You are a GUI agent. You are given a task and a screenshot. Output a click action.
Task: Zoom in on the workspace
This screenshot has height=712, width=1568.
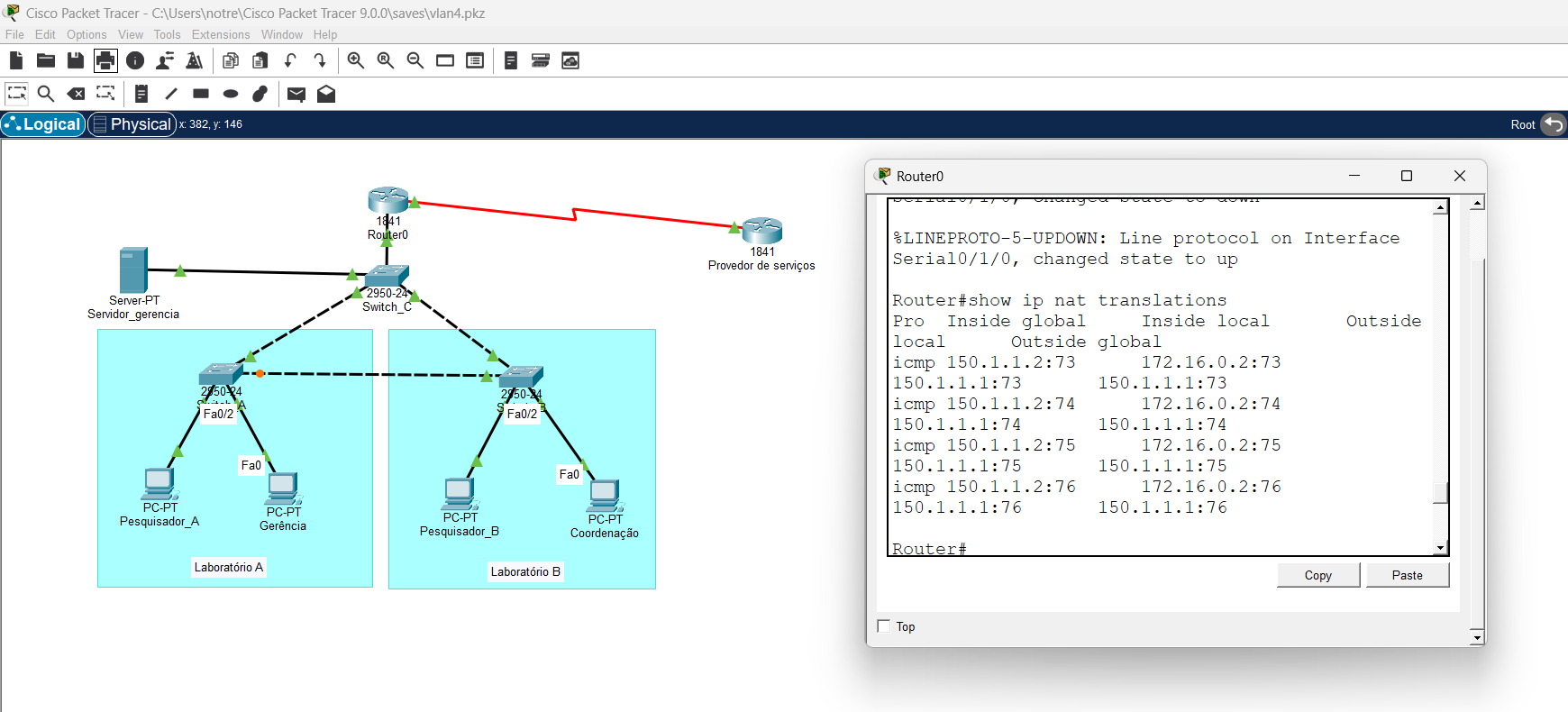356,60
